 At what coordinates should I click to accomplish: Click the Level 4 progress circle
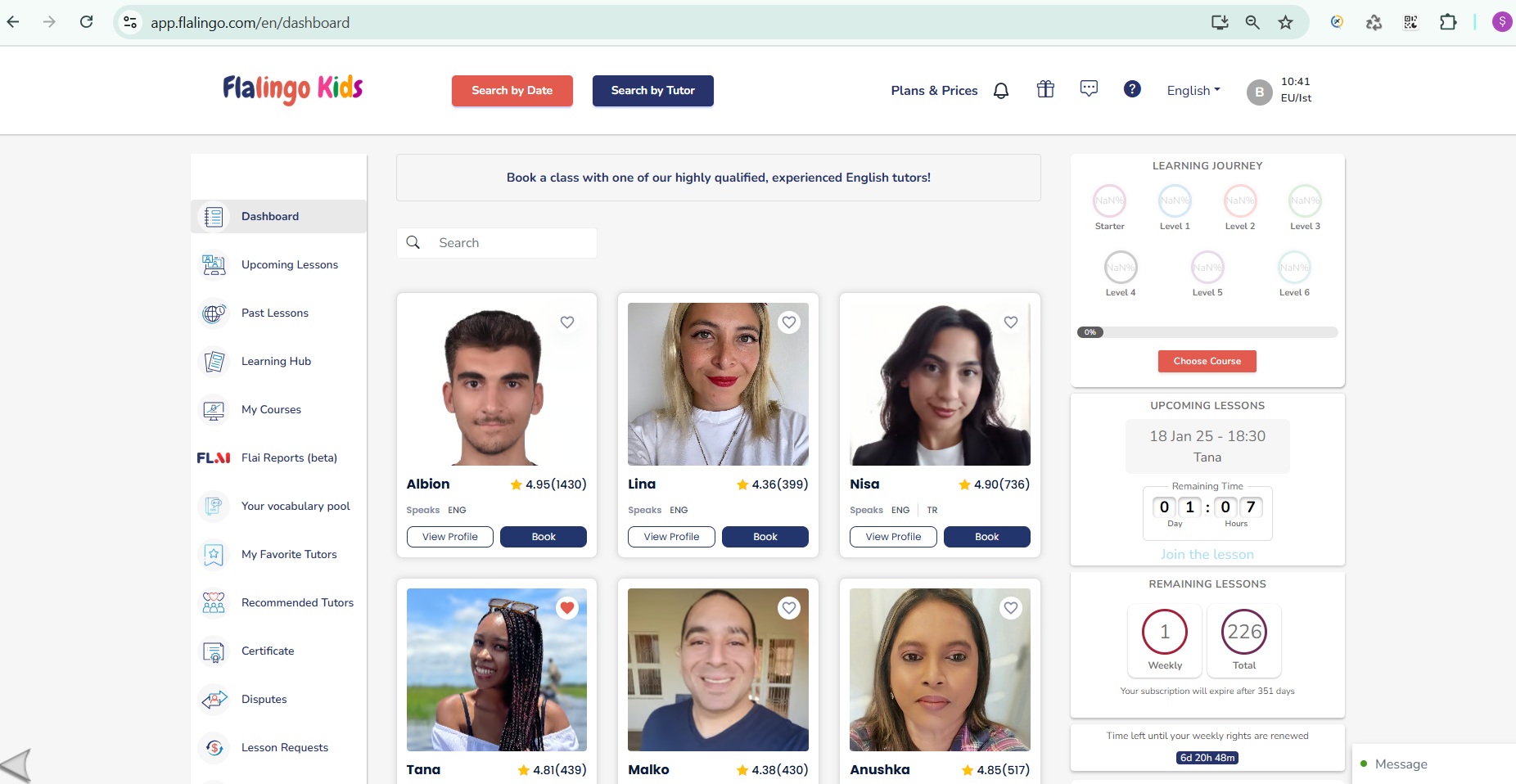(1121, 267)
